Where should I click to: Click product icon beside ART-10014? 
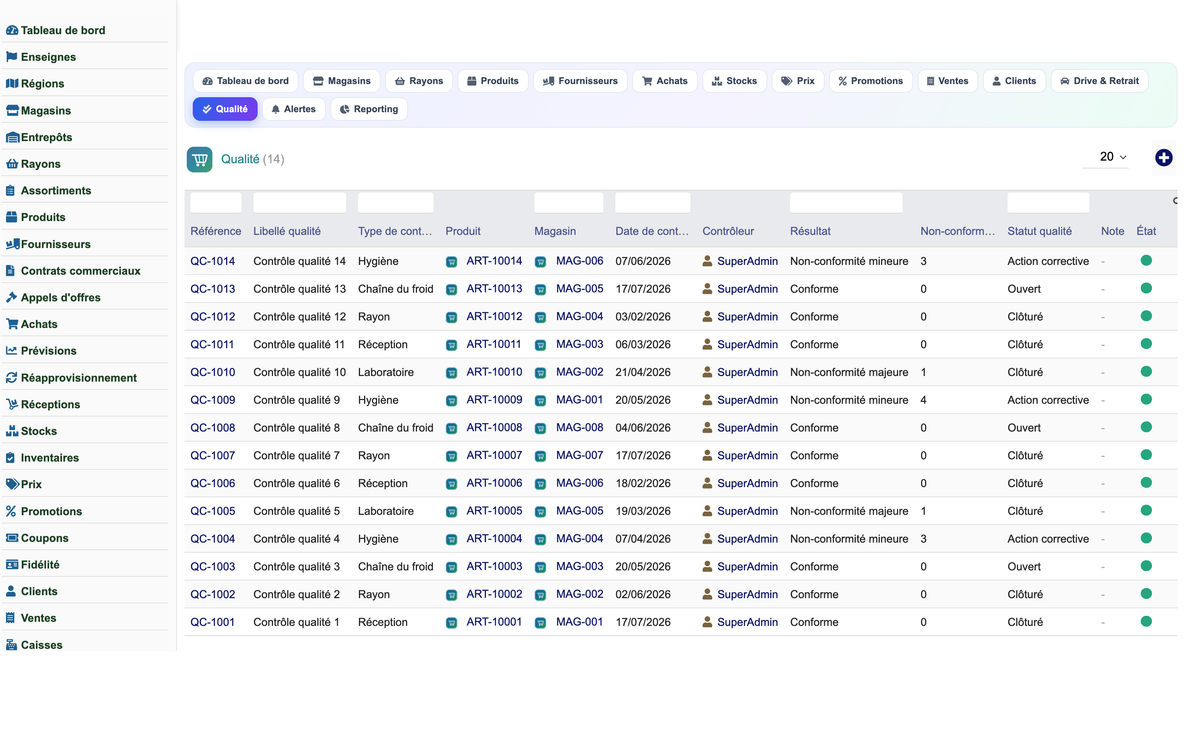click(x=452, y=262)
